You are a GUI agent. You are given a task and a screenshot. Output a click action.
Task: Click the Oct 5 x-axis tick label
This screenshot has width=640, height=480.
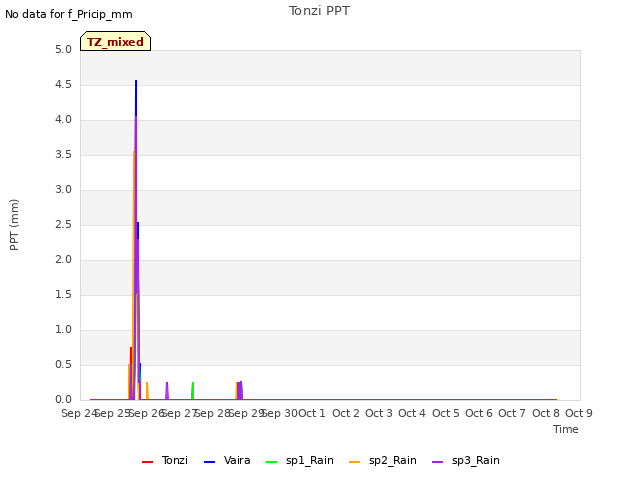(x=446, y=413)
